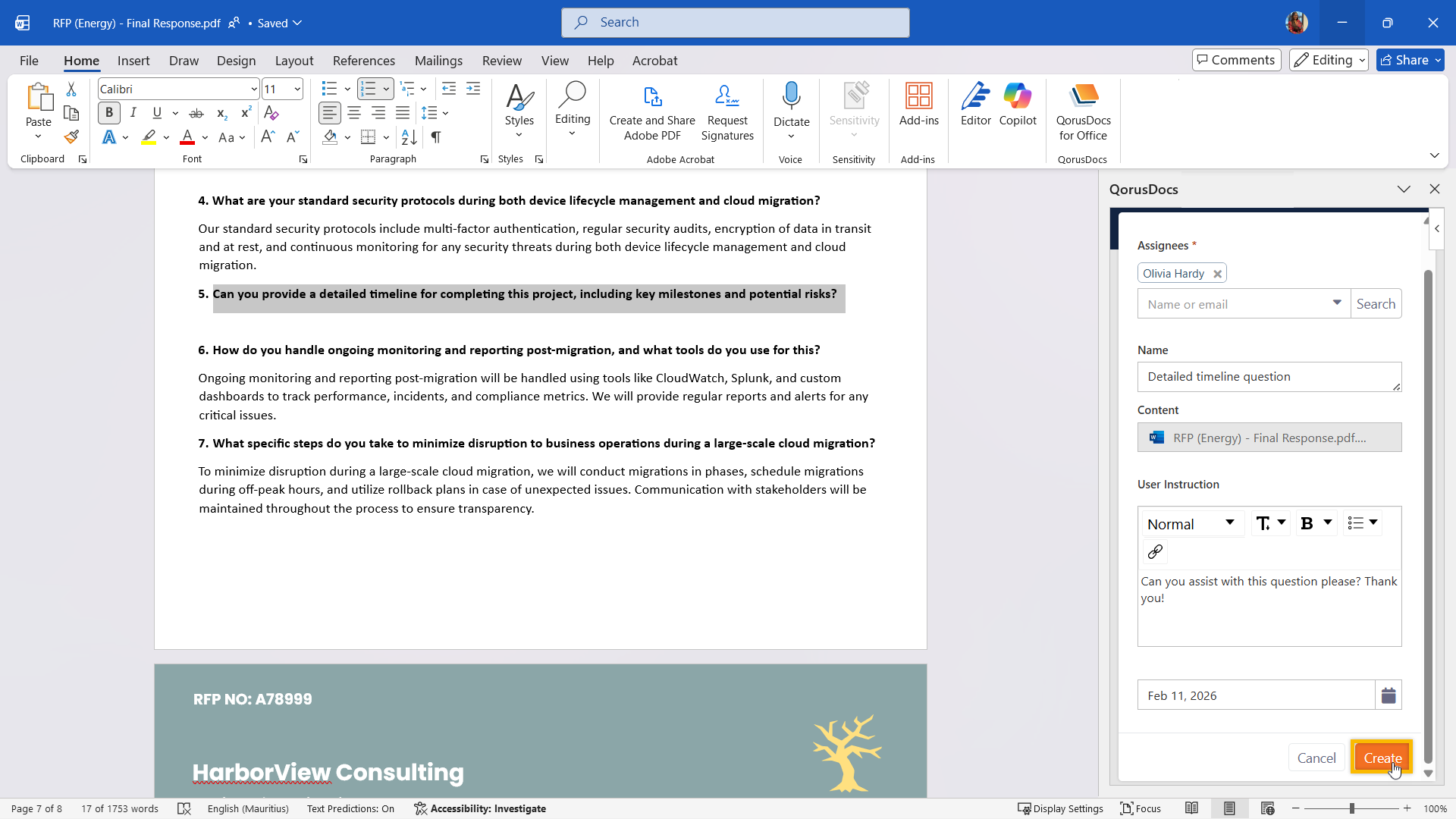This screenshot has width=1456, height=819.
Task: Insert link in User Instruction editor
Action: (1155, 552)
